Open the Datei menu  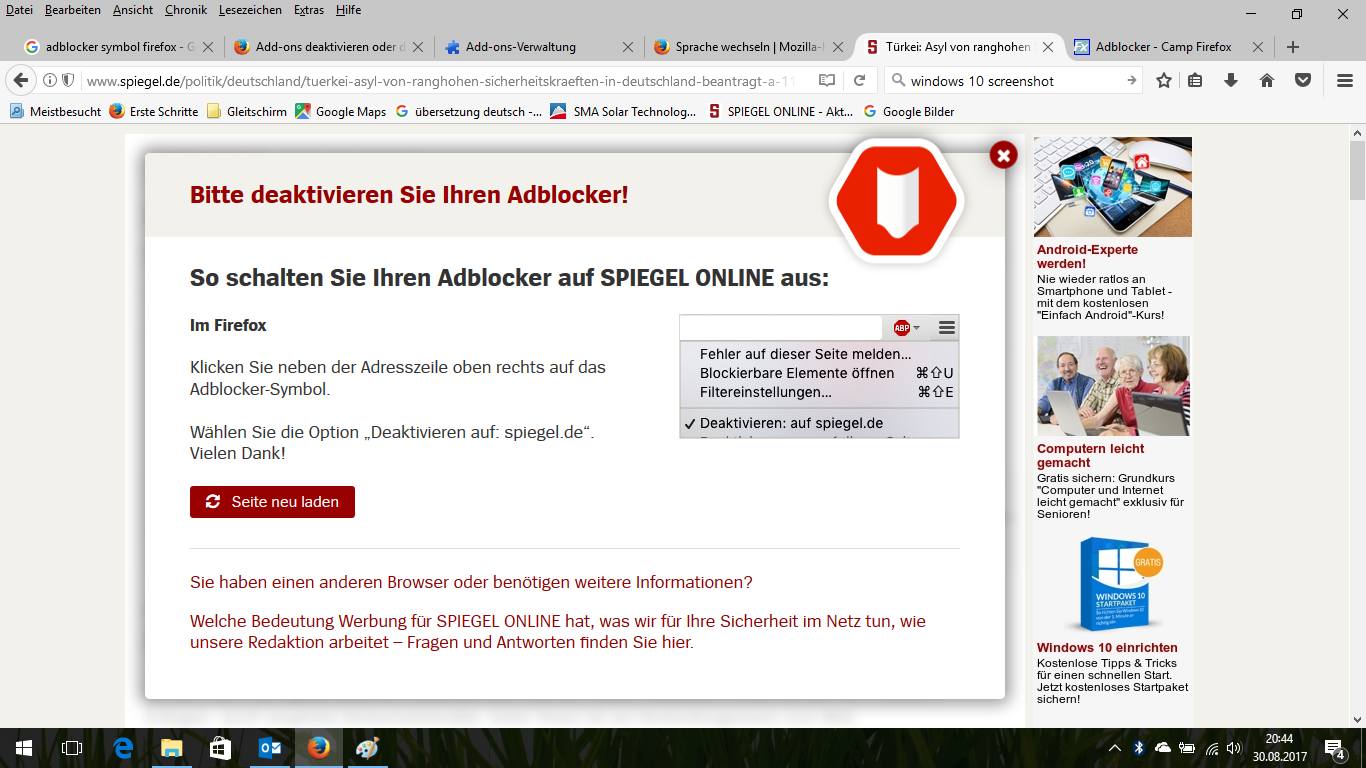19,10
